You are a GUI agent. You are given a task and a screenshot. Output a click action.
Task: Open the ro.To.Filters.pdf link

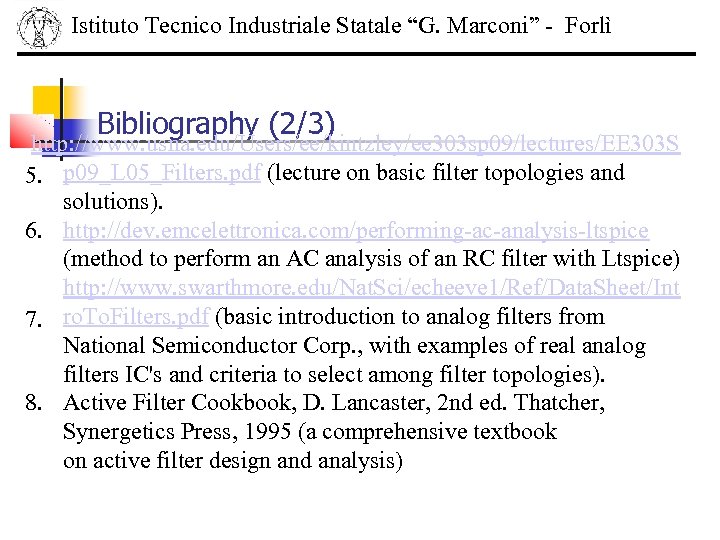pos(135,318)
